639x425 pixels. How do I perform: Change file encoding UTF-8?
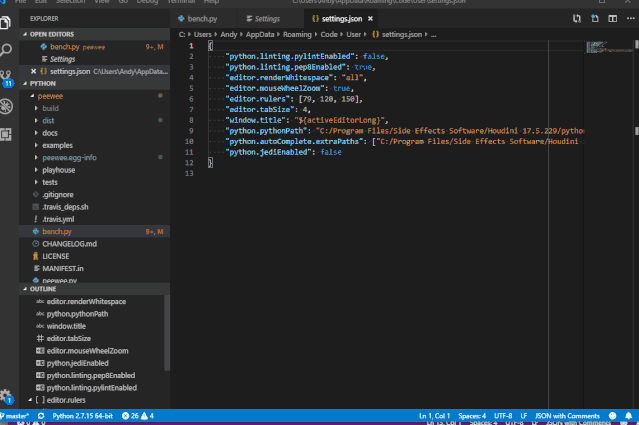click(x=503, y=416)
